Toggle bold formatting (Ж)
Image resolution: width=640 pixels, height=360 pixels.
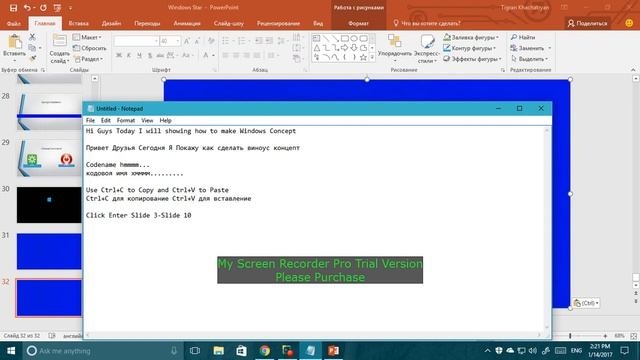click(x=119, y=56)
